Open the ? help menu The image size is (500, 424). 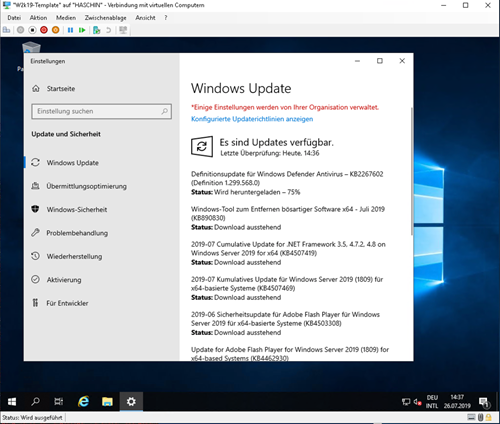pos(166,18)
